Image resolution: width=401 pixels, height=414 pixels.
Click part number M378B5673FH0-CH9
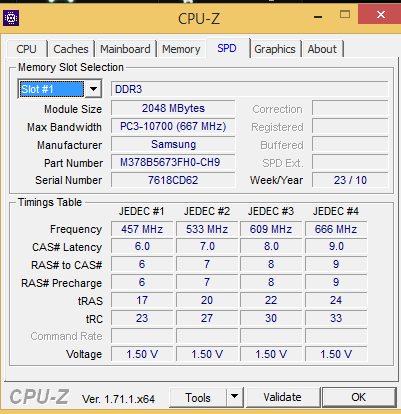(173, 162)
